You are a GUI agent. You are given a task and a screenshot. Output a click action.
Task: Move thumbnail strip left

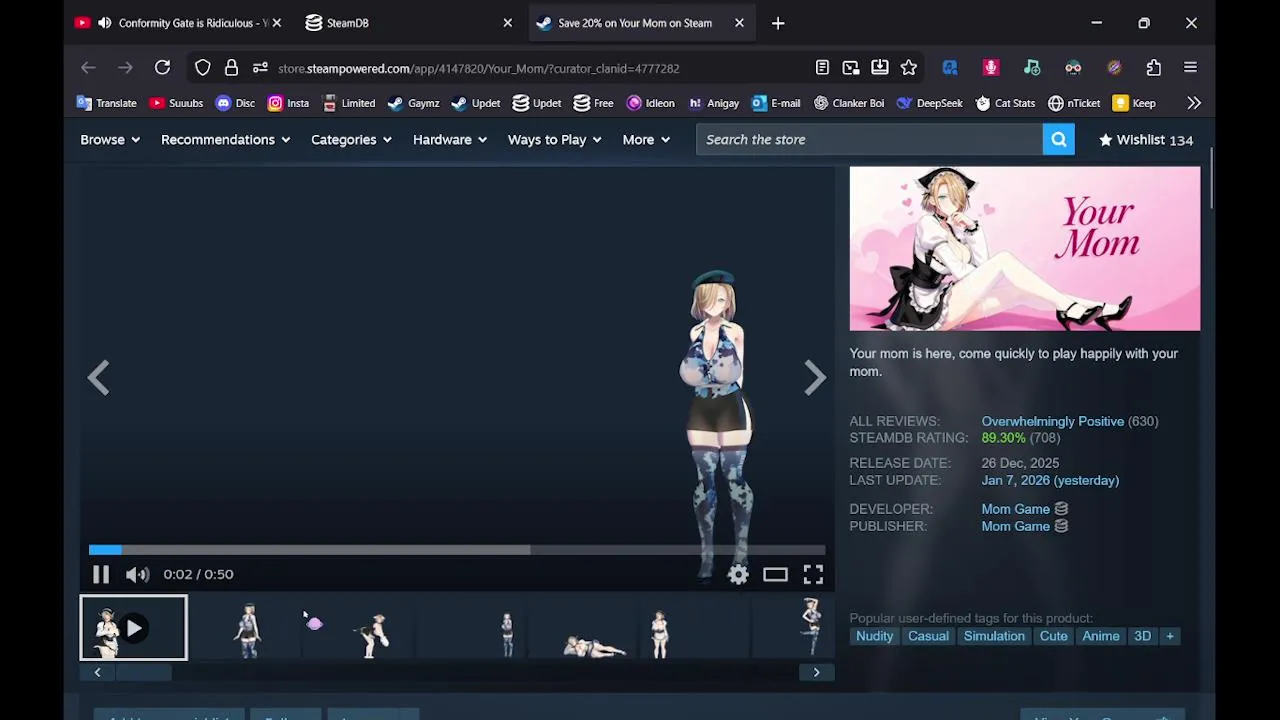(x=97, y=672)
